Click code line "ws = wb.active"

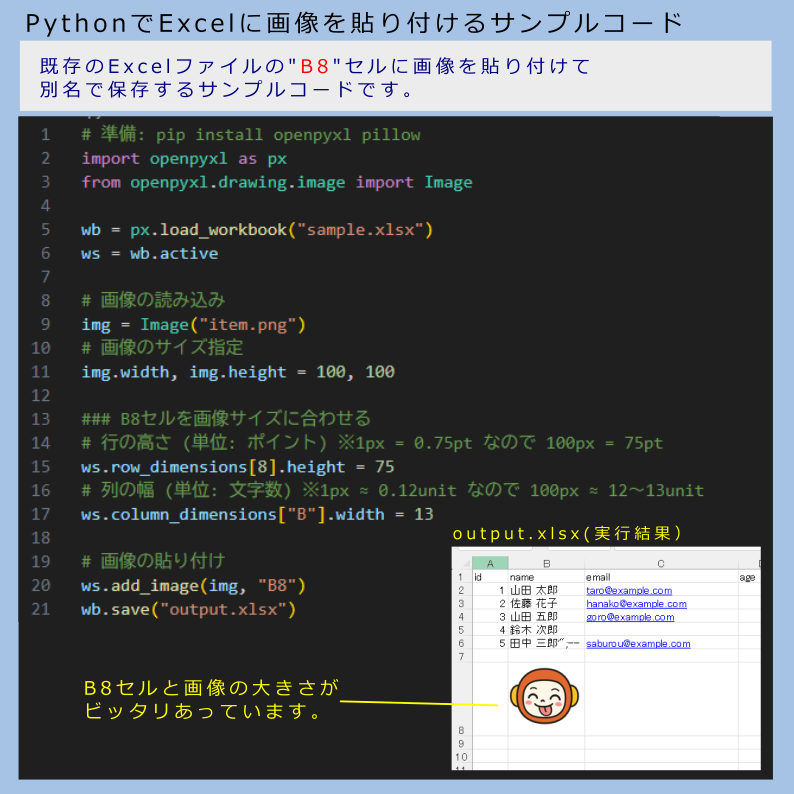coord(150,253)
